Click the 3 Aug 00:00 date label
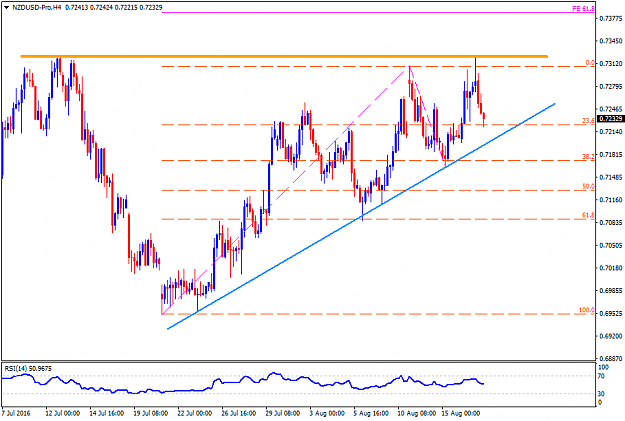This screenshot has width=625, height=421. (x=327, y=413)
